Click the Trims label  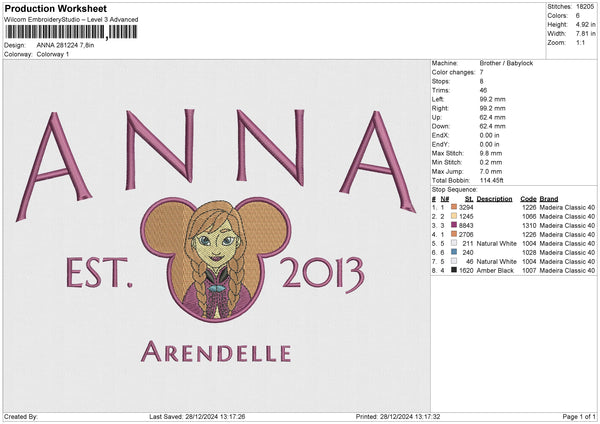click(440, 90)
